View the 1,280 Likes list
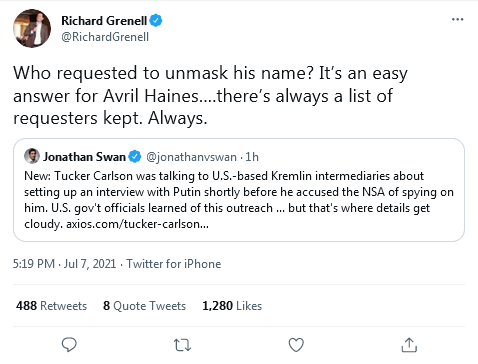The image size is (478, 364). [x=232, y=306]
